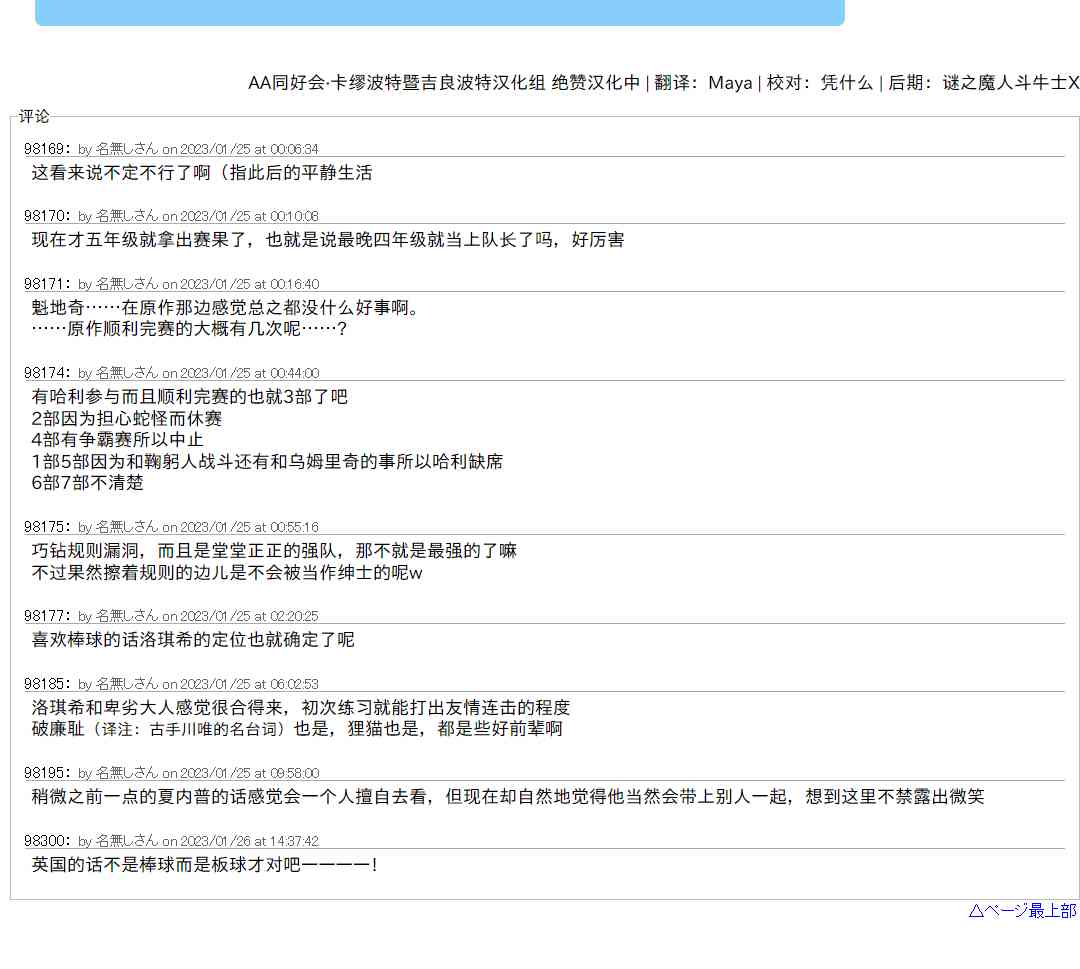Click the comment text mentioning 夏内普
This screenshot has height=969, width=1080.
point(507,796)
